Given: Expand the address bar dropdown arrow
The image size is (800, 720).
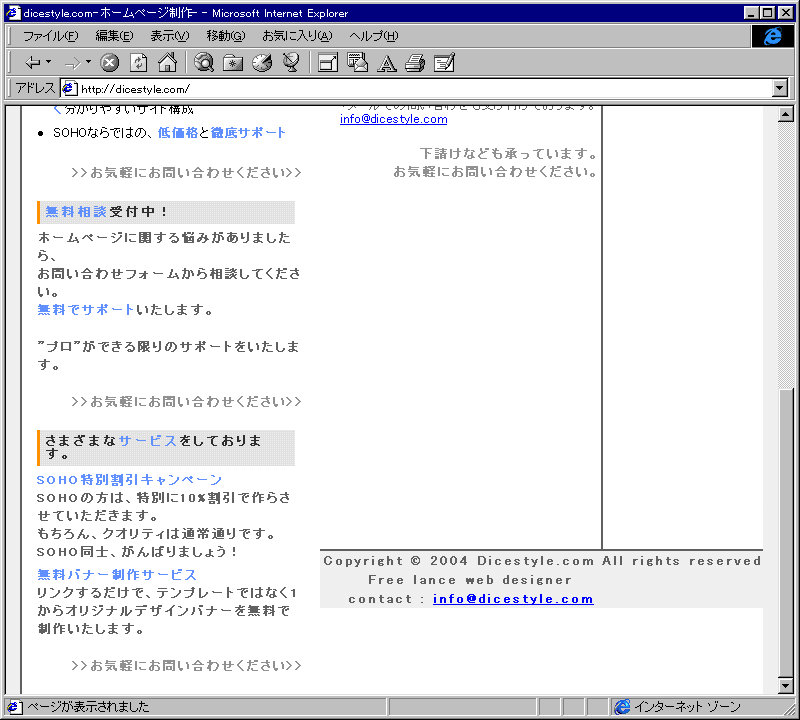Looking at the screenshot, I should [x=780, y=89].
